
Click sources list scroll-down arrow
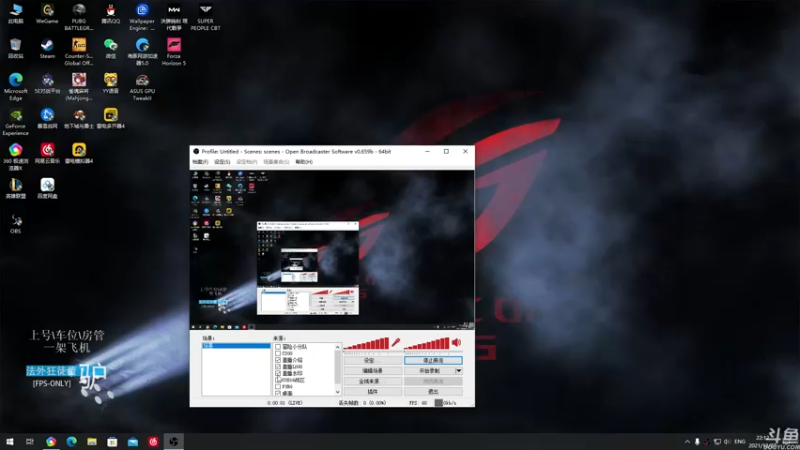point(337,392)
